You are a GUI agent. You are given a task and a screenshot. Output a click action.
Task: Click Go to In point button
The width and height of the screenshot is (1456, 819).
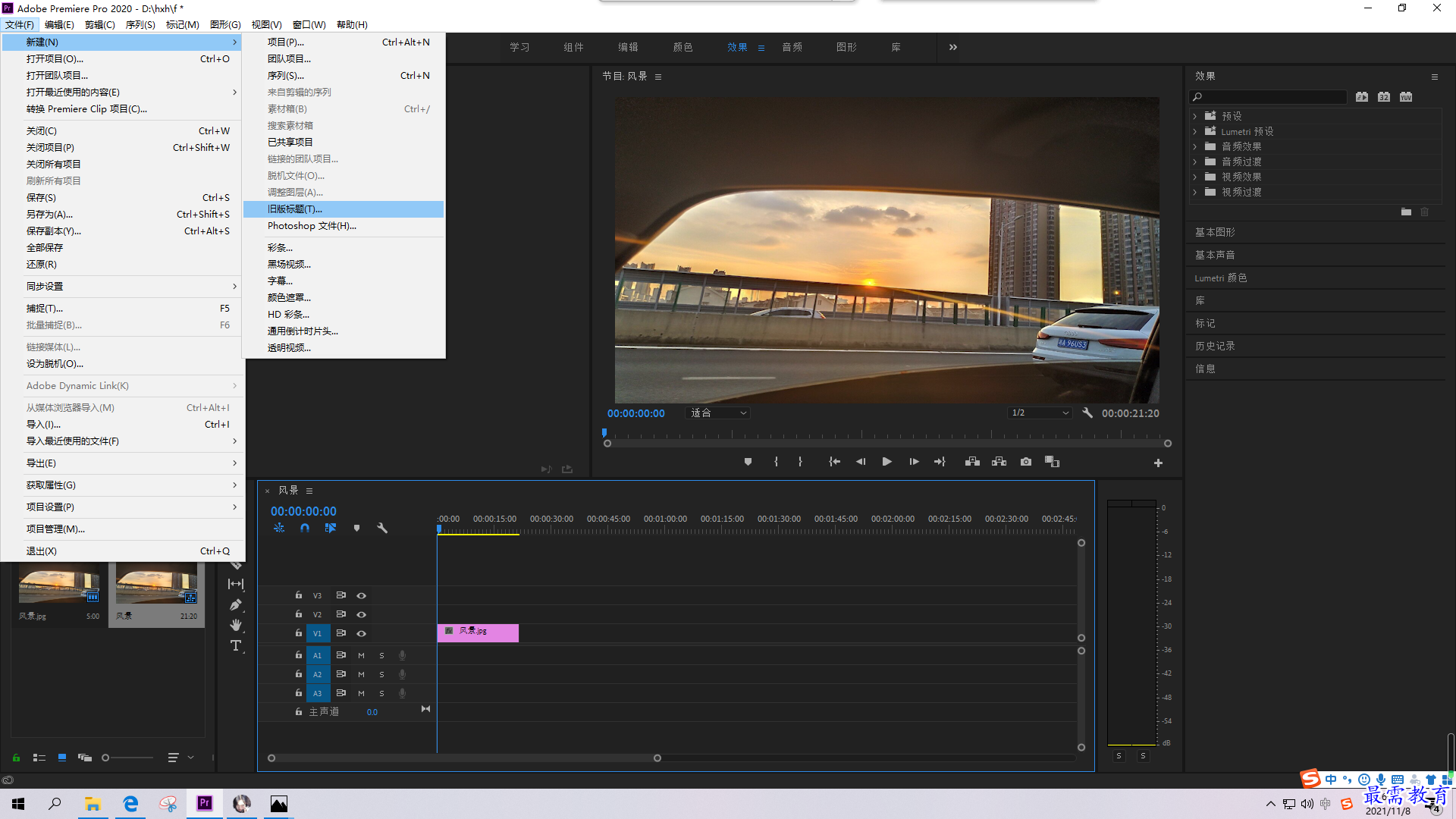click(834, 462)
